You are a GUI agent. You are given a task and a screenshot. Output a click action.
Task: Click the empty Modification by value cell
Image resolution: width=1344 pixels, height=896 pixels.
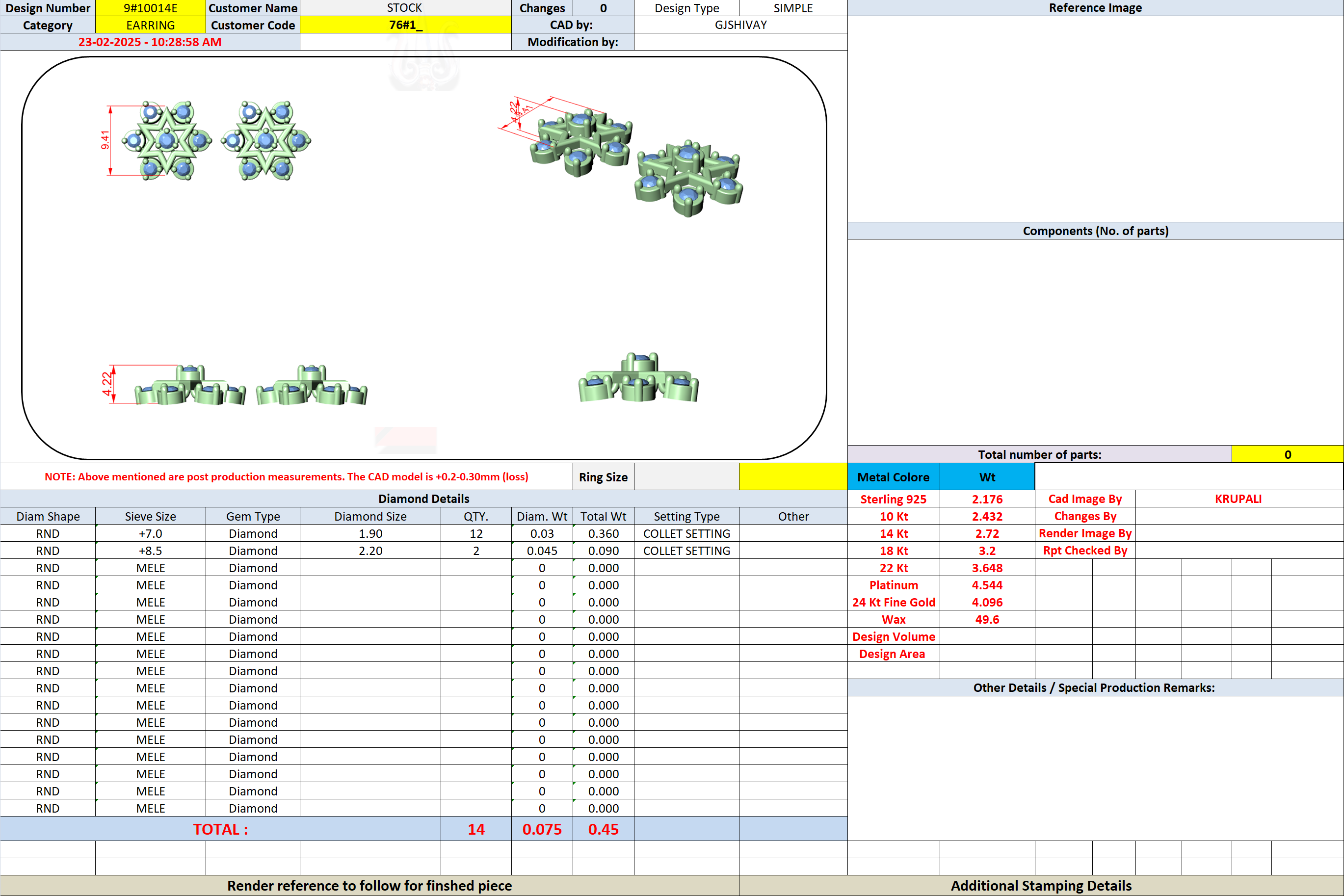coord(740,42)
